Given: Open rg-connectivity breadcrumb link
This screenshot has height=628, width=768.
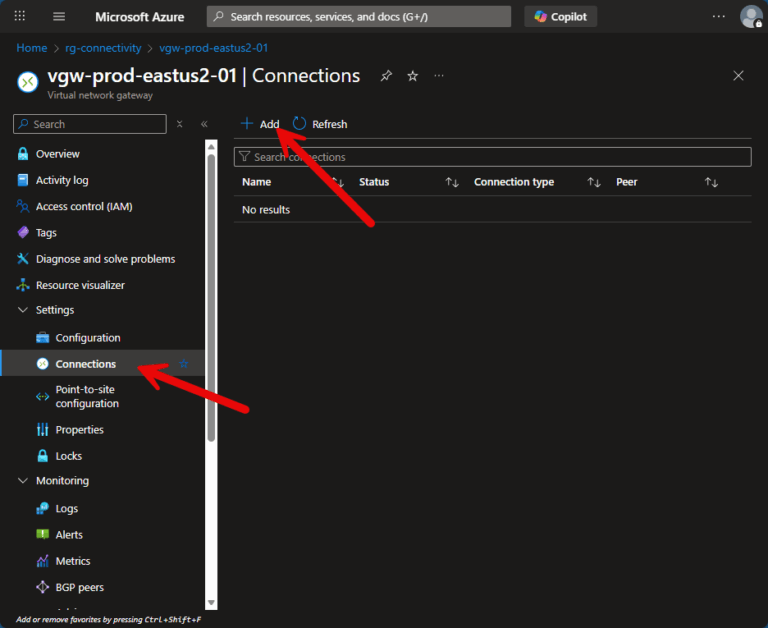Looking at the screenshot, I should [x=103, y=48].
